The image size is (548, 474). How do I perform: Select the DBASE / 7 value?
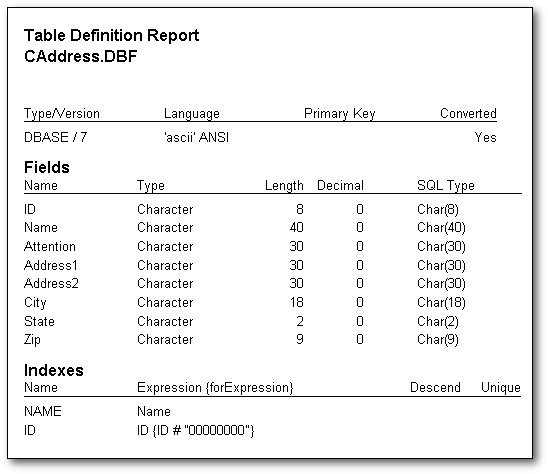55,137
